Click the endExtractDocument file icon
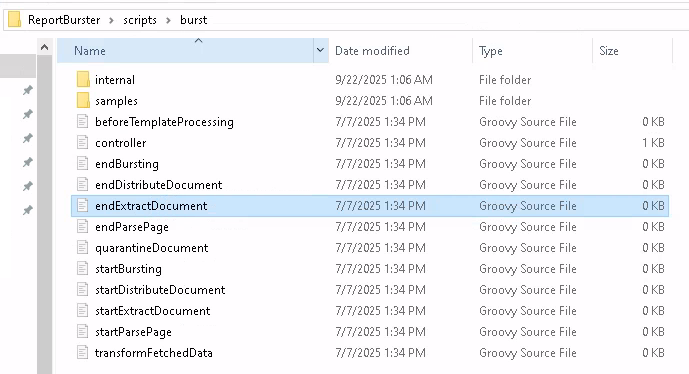689x374 pixels. click(83, 206)
